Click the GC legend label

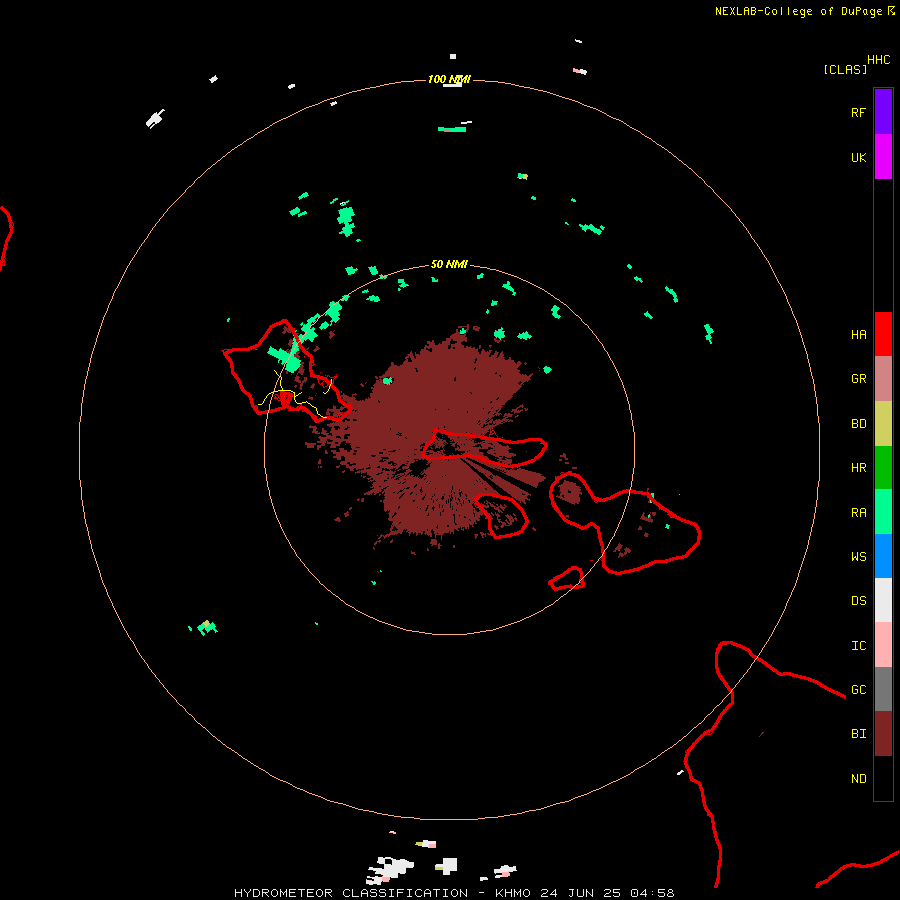coord(859,689)
